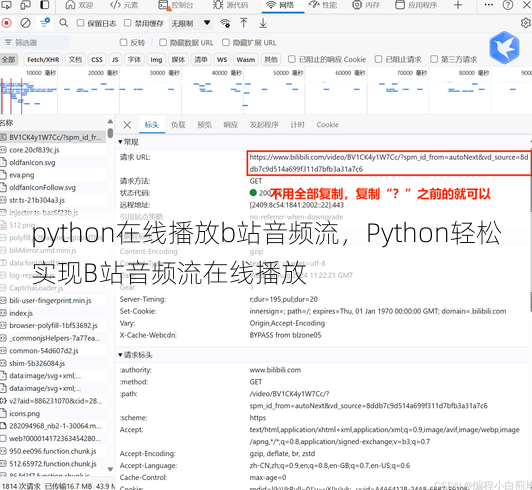Clear the network log
This screenshot has height=490, width=532.
[25, 23]
